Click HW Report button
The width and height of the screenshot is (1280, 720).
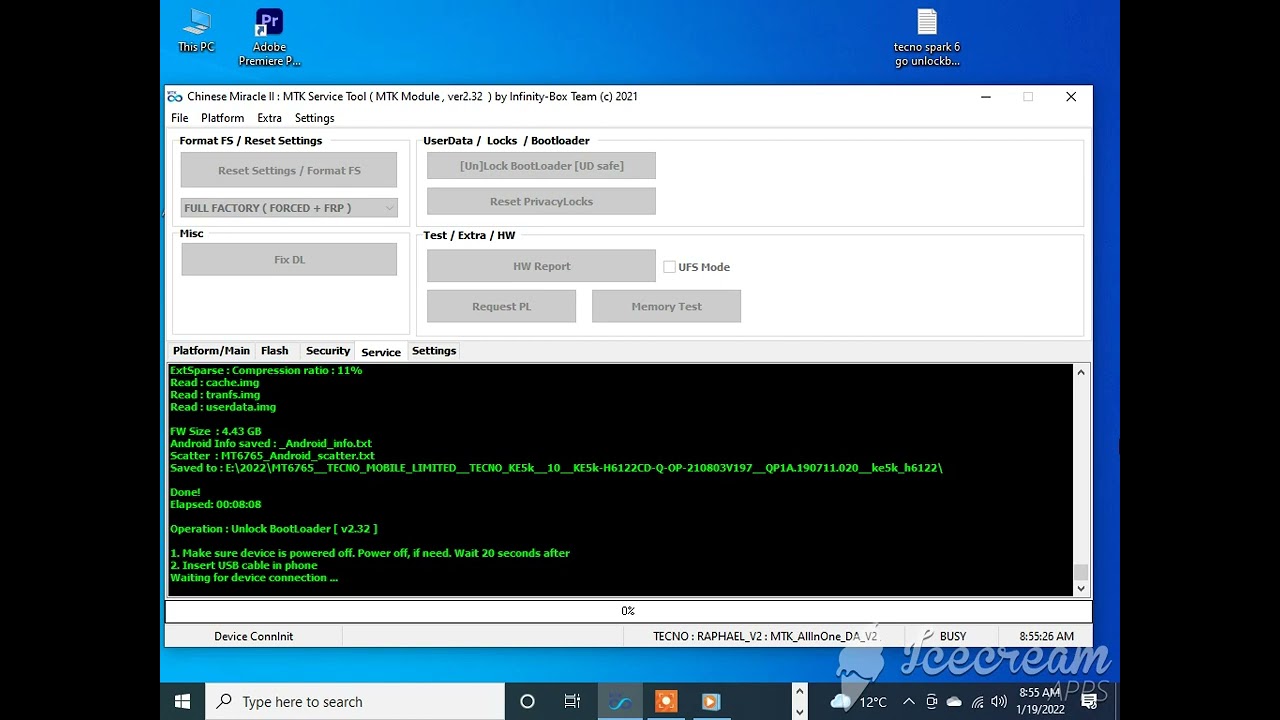coord(541,266)
